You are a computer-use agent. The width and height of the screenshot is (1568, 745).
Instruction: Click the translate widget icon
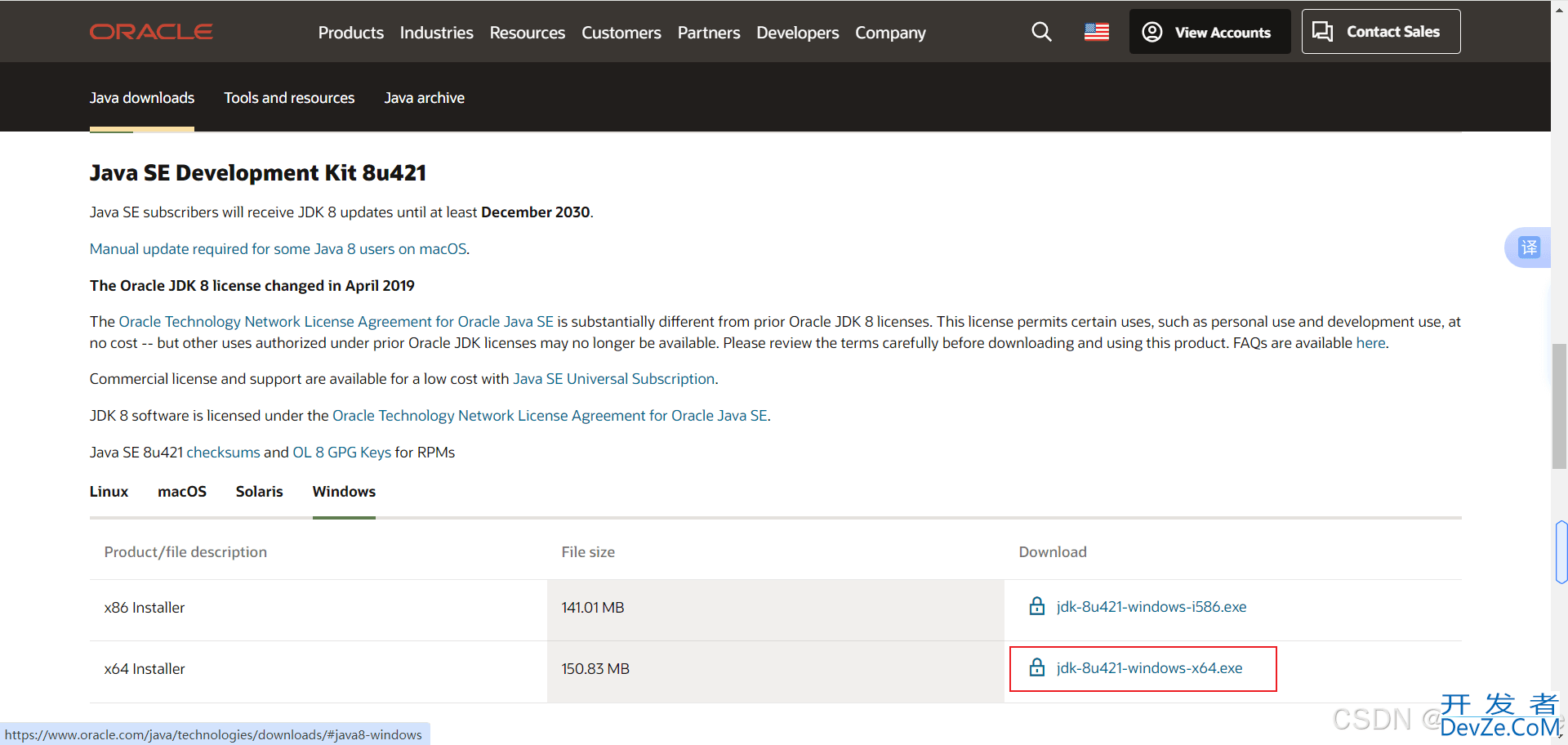point(1529,247)
